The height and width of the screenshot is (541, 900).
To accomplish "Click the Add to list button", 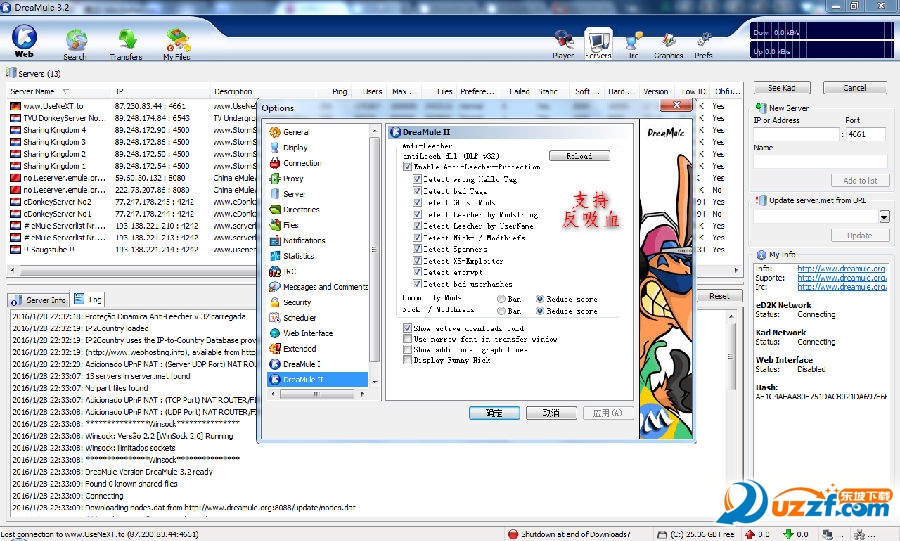I will 860,181.
